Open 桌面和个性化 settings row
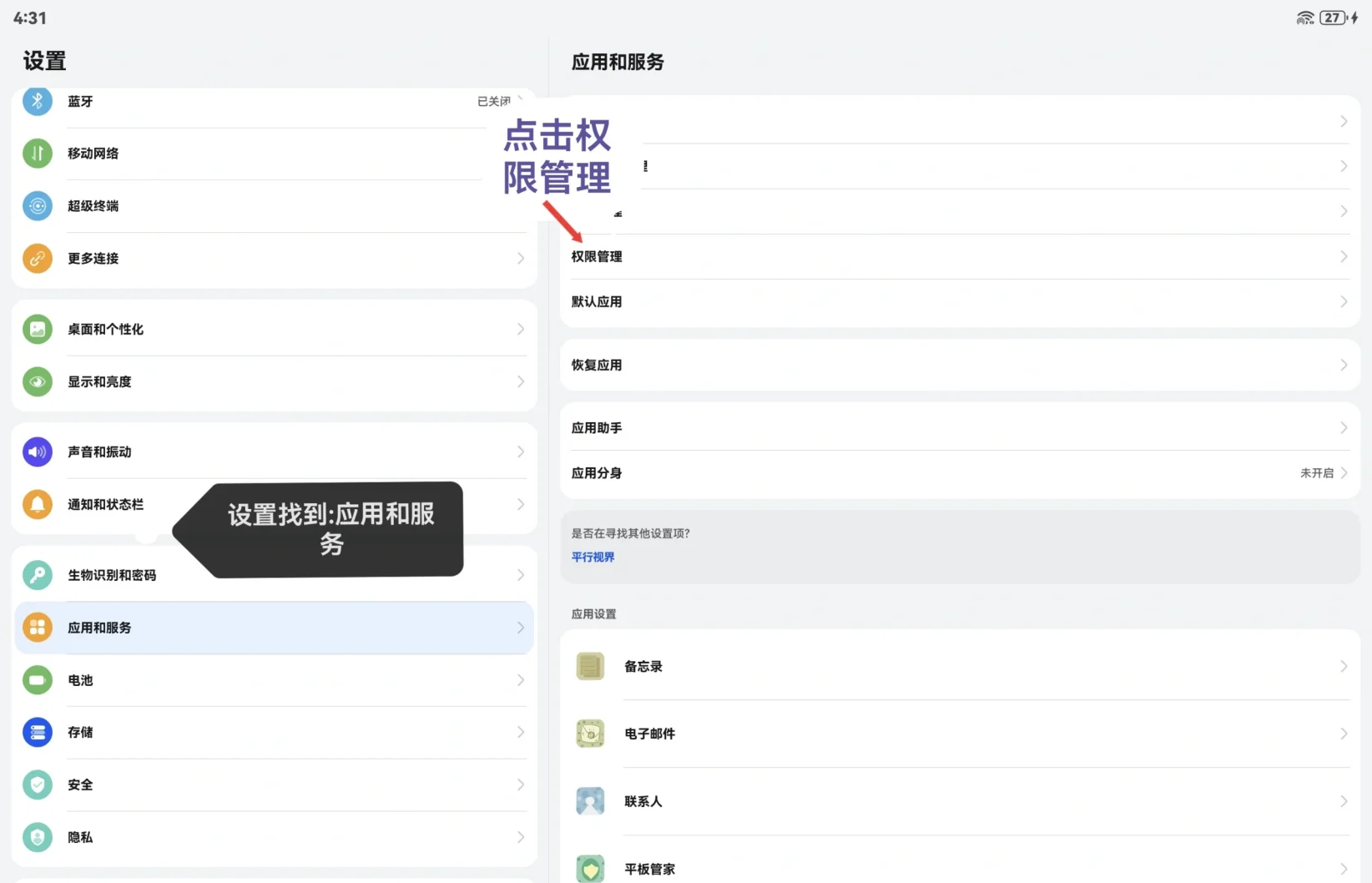The image size is (1372, 883). [x=274, y=330]
